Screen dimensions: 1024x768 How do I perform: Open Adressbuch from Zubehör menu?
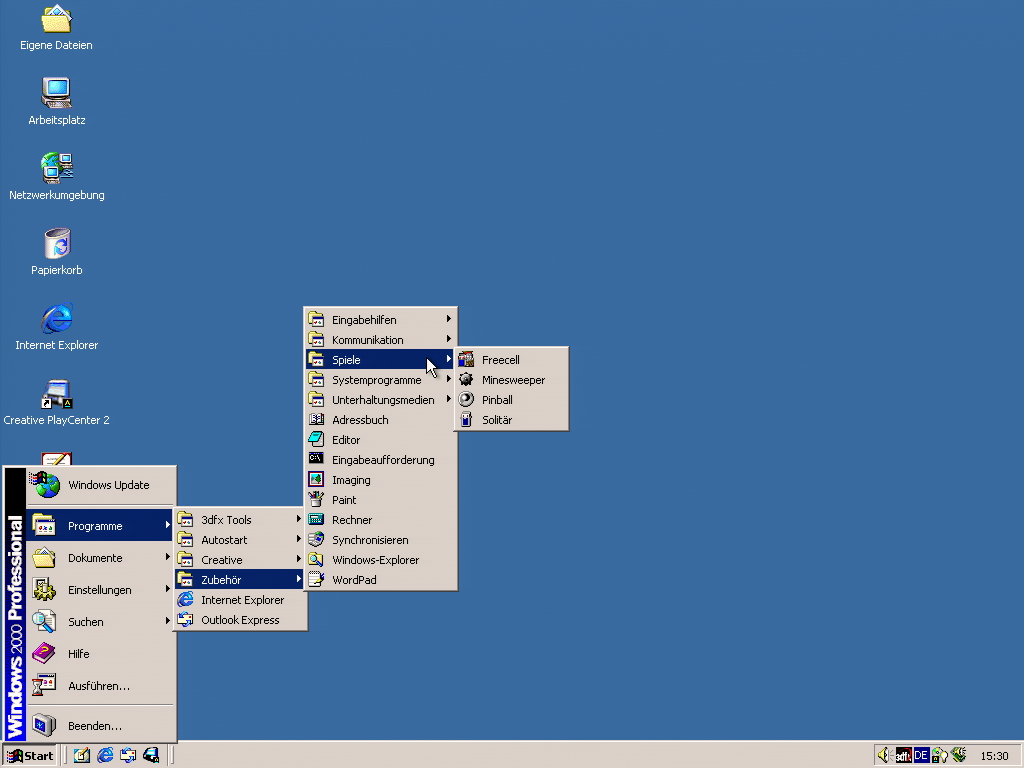pyautogui.click(x=381, y=420)
